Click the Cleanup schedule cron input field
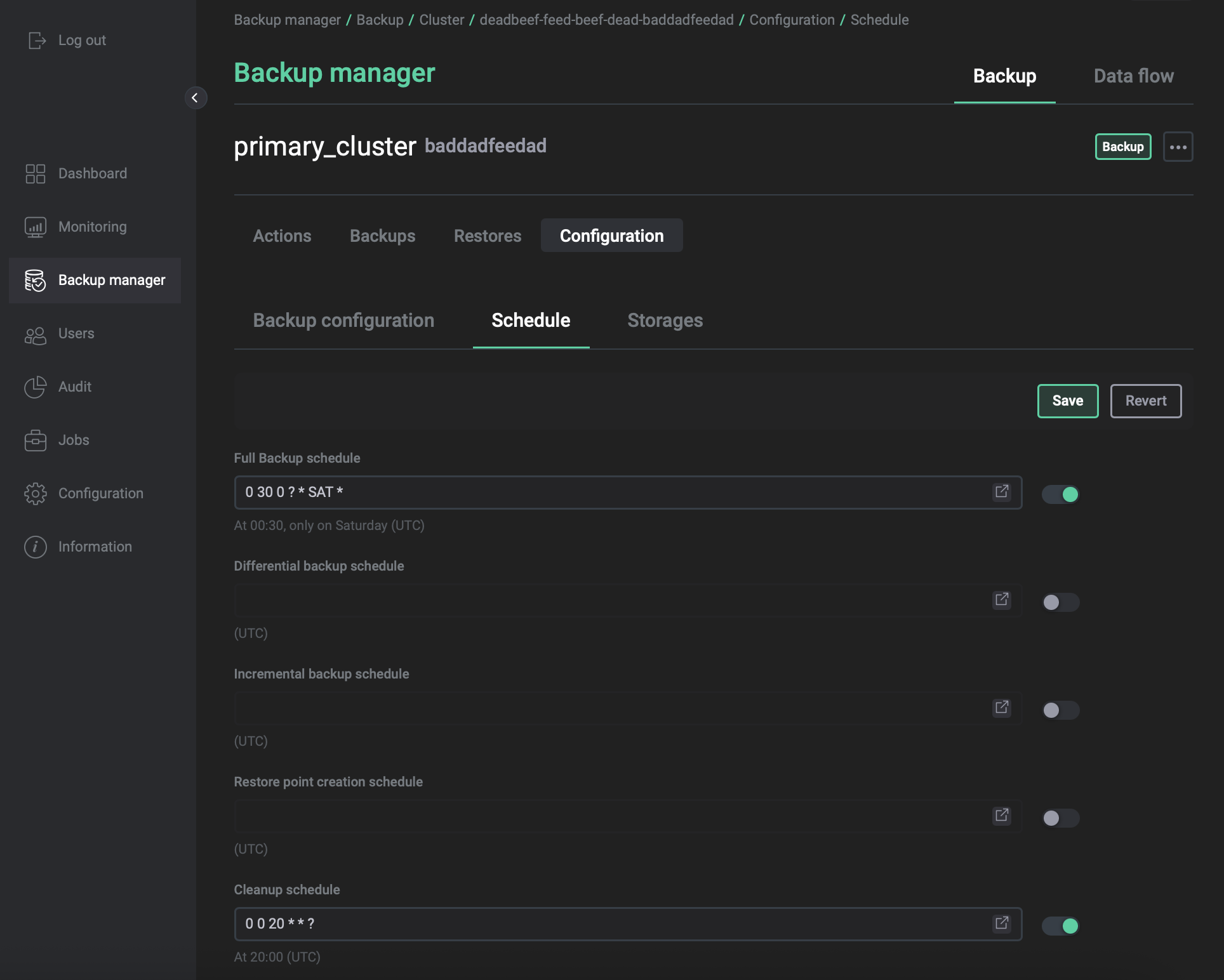Viewport: 1224px width, 980px height. [571, 924]
